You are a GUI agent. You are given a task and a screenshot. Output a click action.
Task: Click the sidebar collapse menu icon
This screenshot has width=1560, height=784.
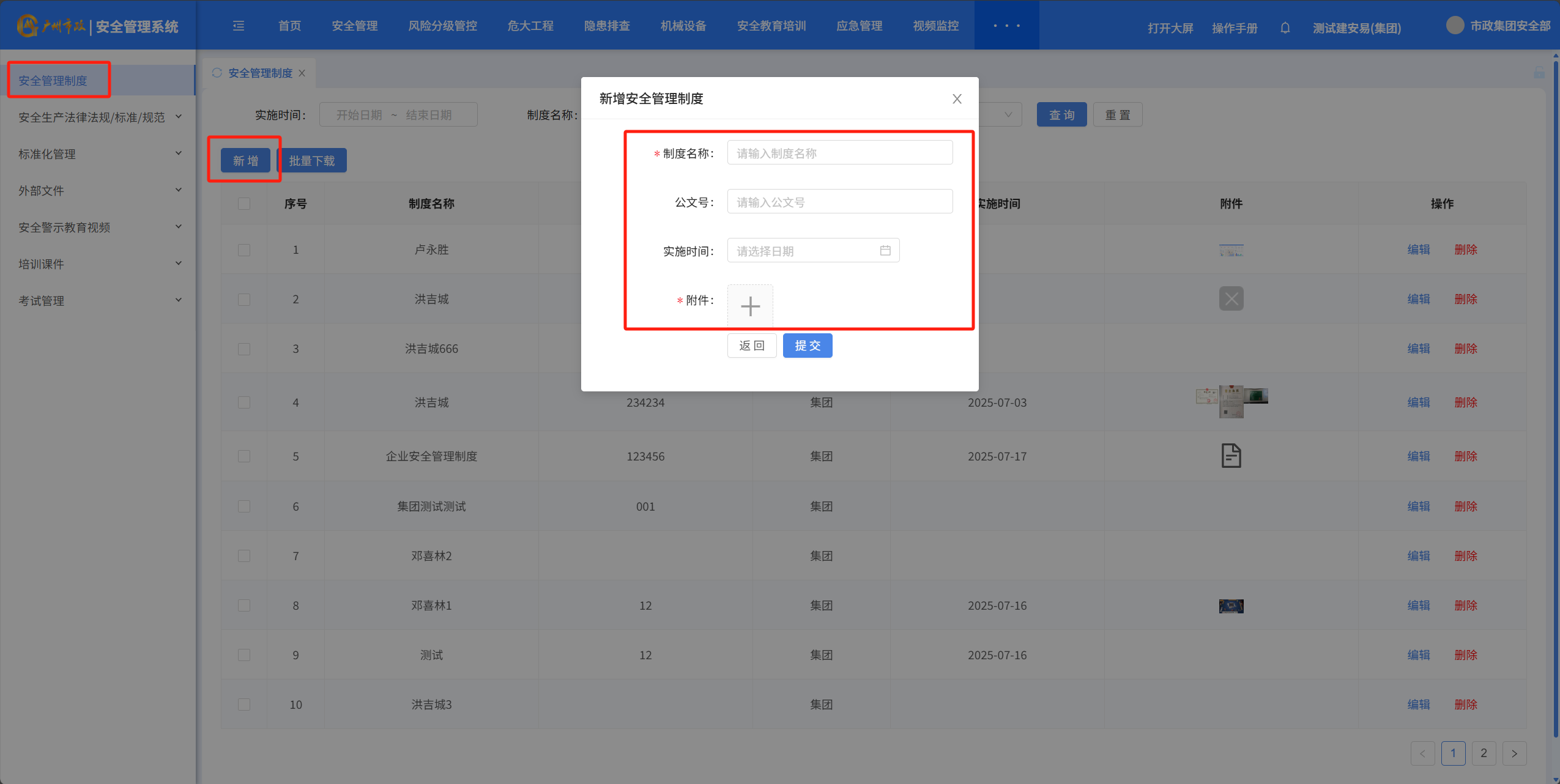(239, 26)
